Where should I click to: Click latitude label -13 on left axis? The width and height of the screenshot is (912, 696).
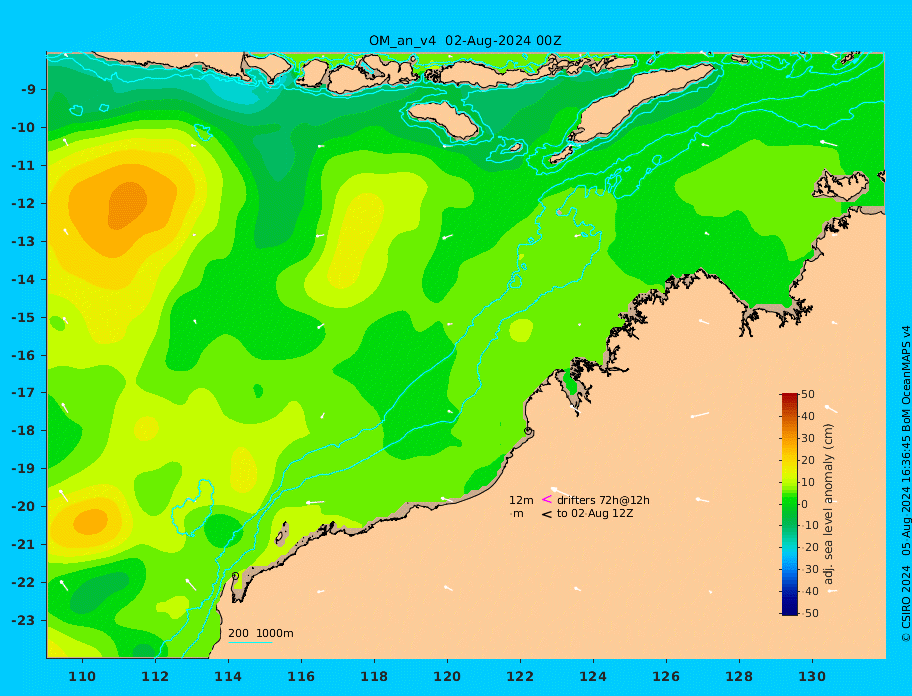coord(24,241)
